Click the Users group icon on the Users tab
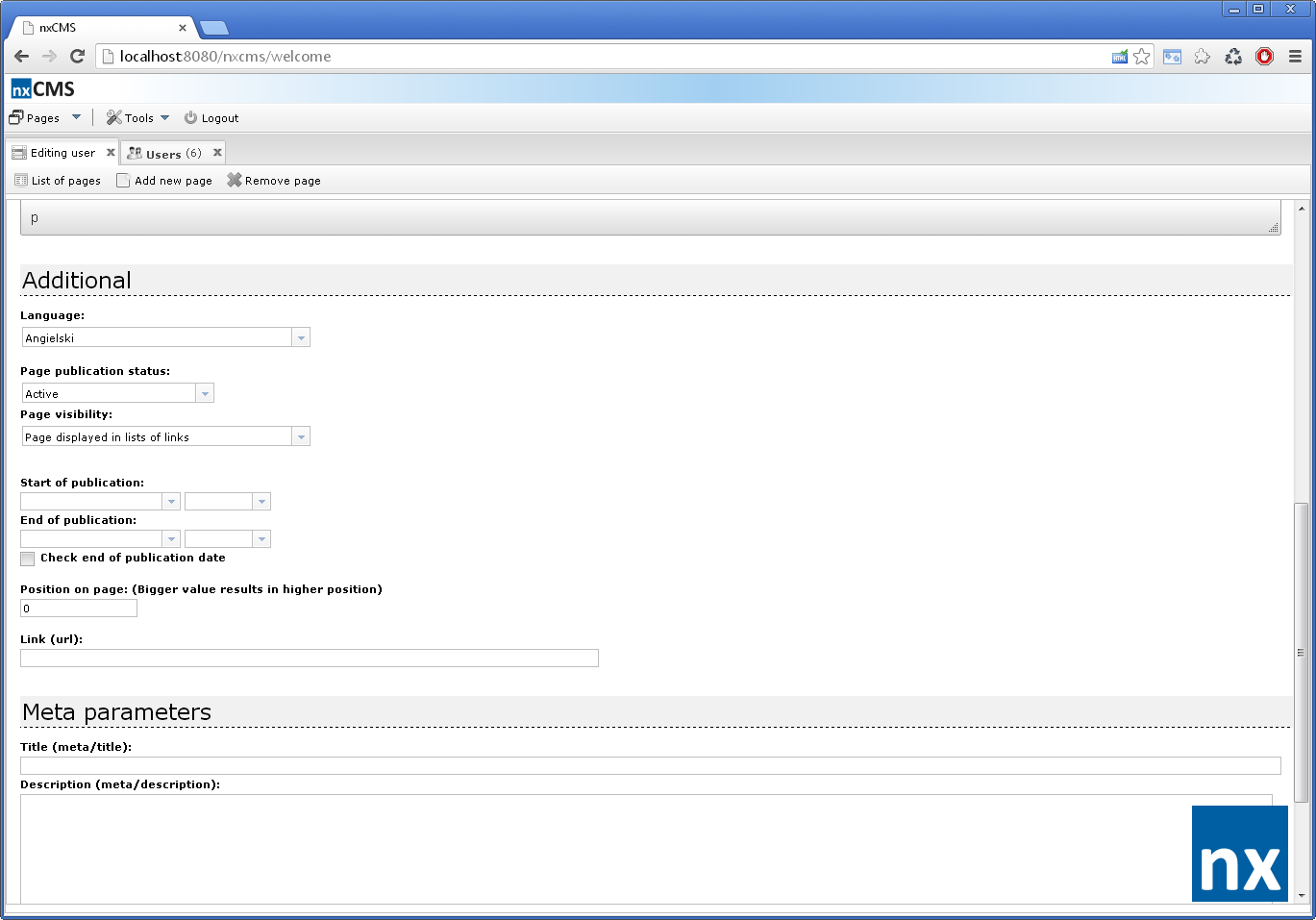The height and width of the screenshot is (920, 1316). tap(135, 152)
